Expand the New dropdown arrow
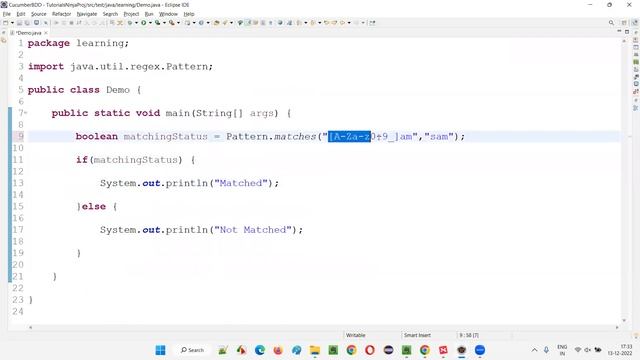Viewport: 640px width, 360px height. click(x=12, y=23)
